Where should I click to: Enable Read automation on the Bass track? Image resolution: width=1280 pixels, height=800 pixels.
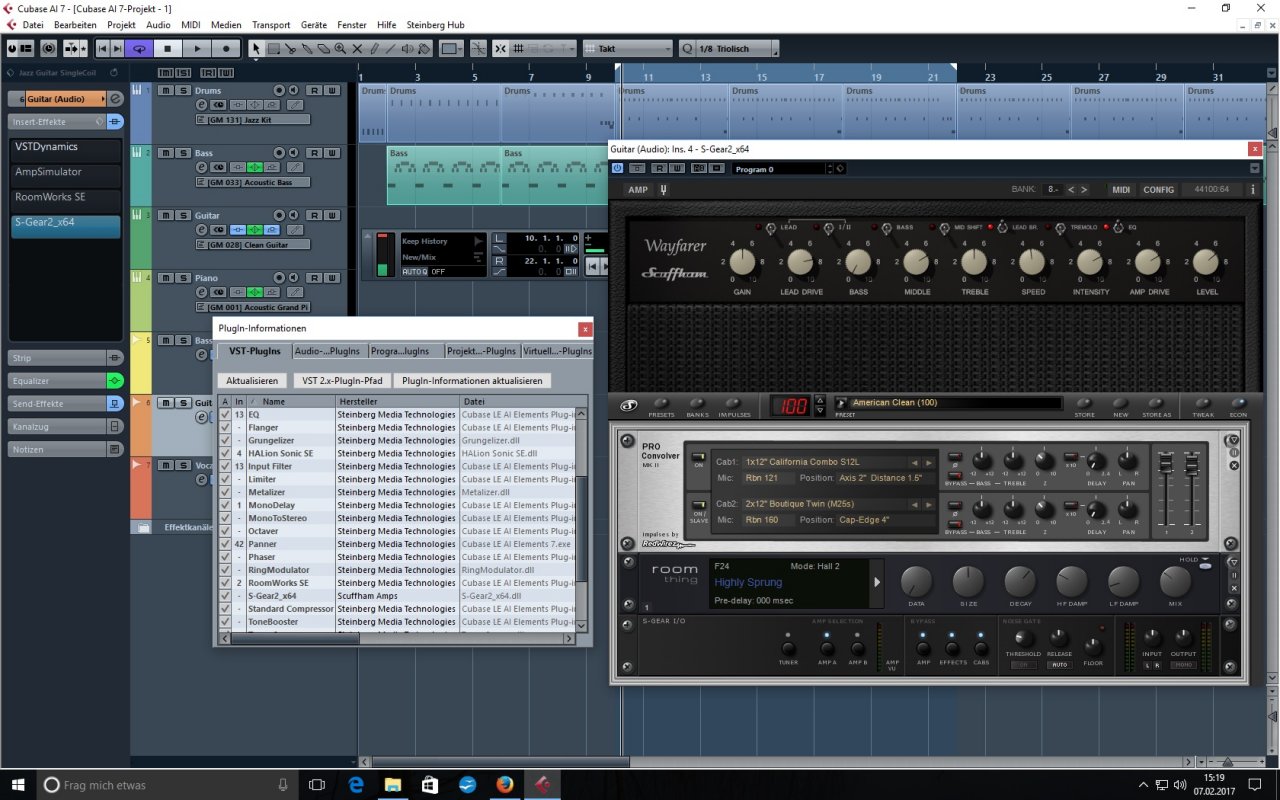point(314,153)
